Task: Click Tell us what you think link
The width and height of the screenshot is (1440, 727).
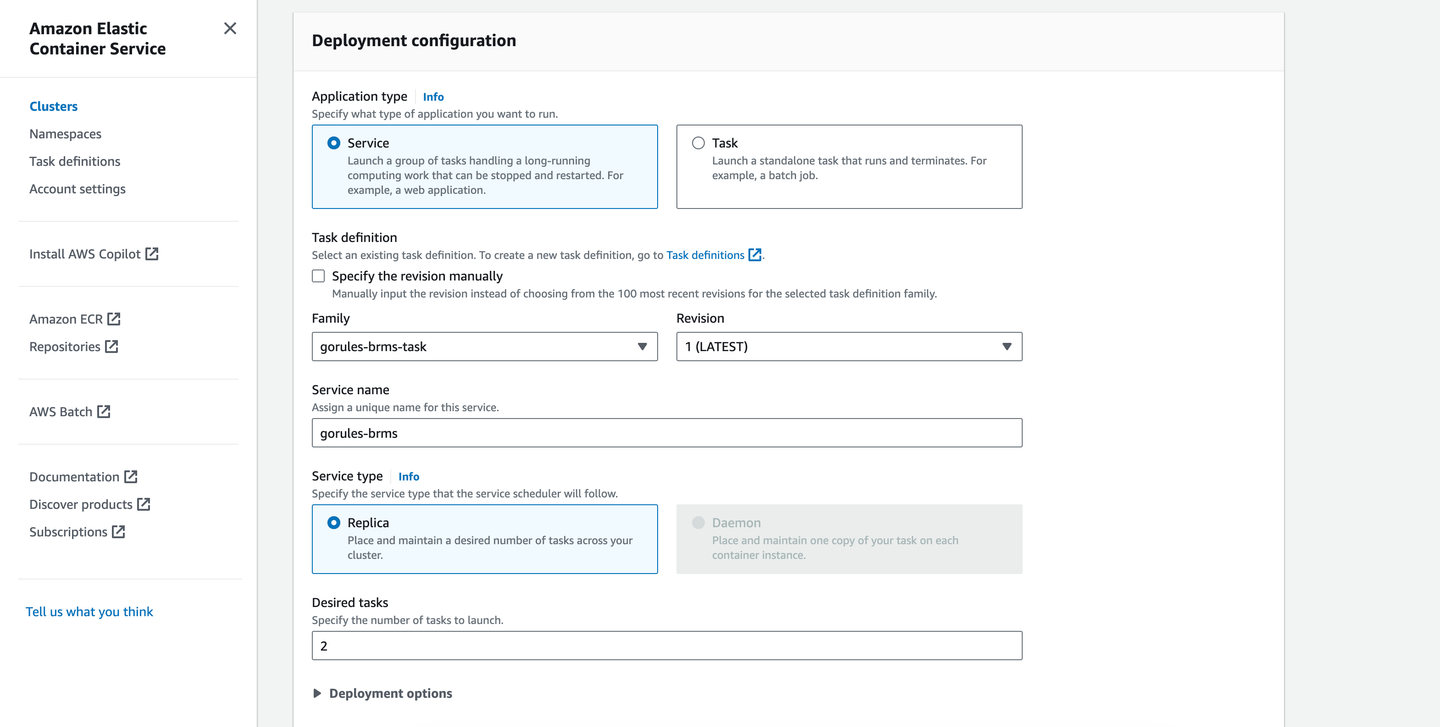Action: pos(89,612)
